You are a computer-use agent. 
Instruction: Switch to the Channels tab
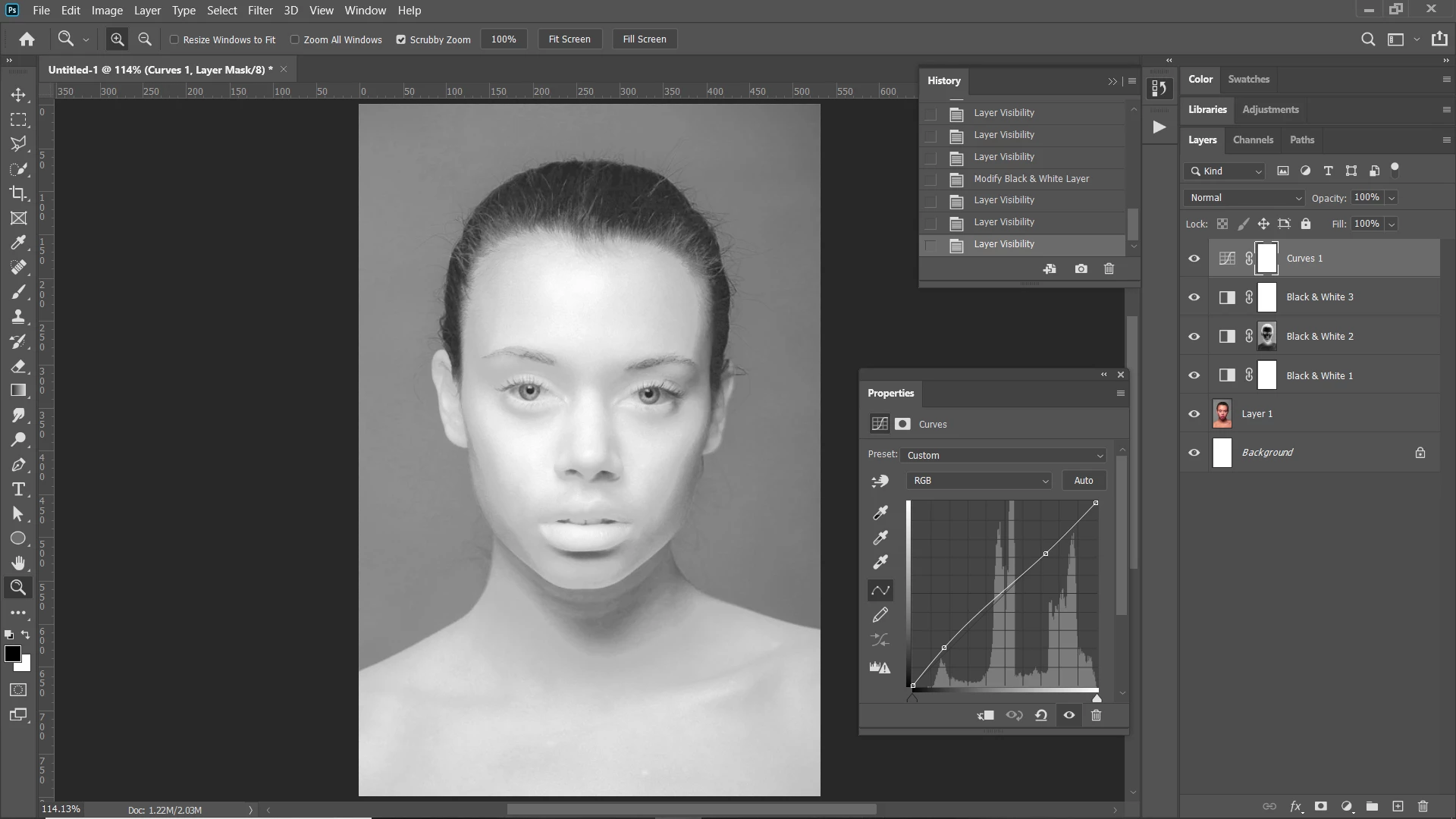click(x=1253, y=140)
